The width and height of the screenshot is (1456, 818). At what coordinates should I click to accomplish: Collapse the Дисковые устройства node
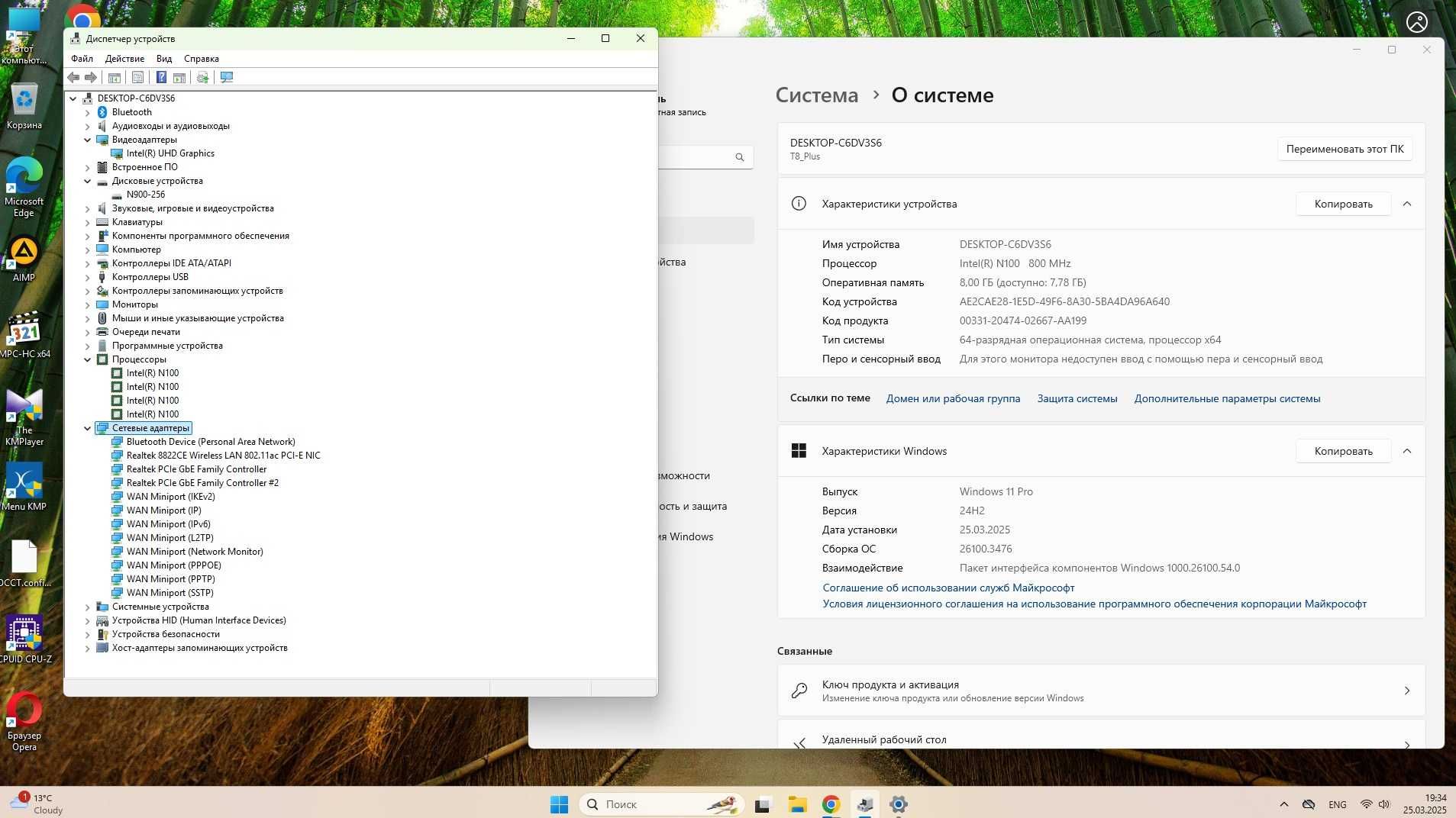87,181
